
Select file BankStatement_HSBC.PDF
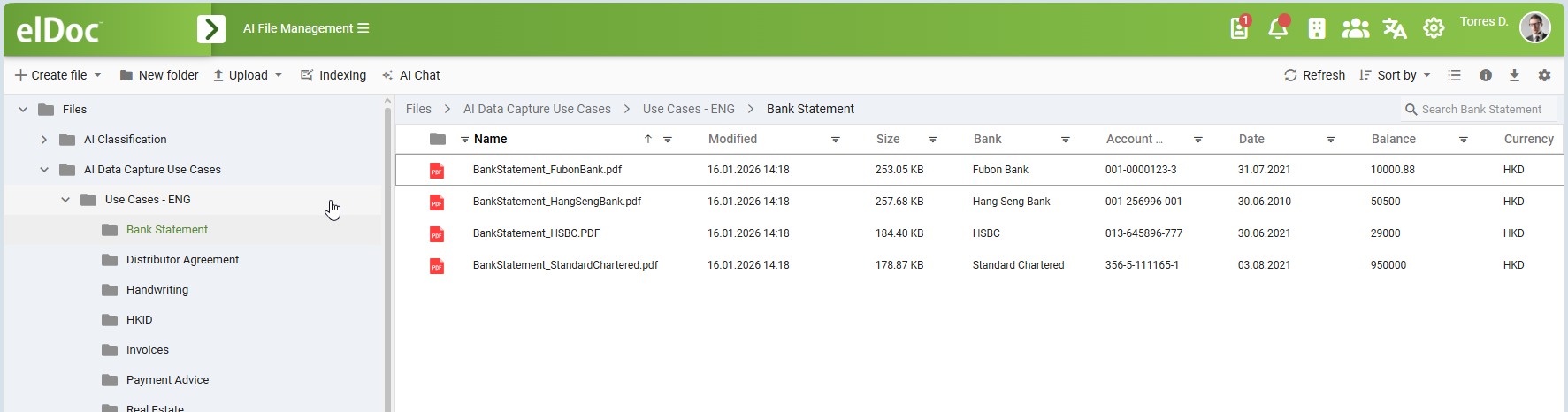tap(536, 233)
